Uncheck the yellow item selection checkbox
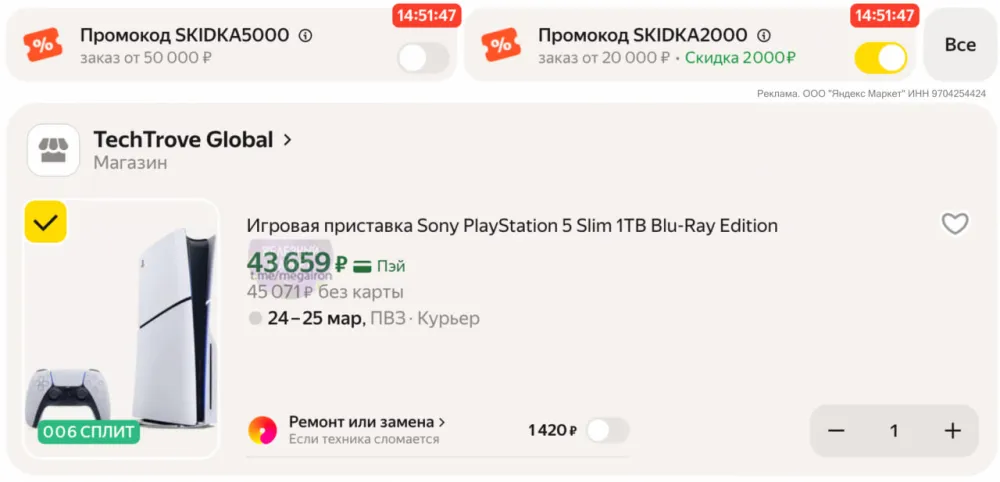This screenshot has width=1000, height=482. 45,222
